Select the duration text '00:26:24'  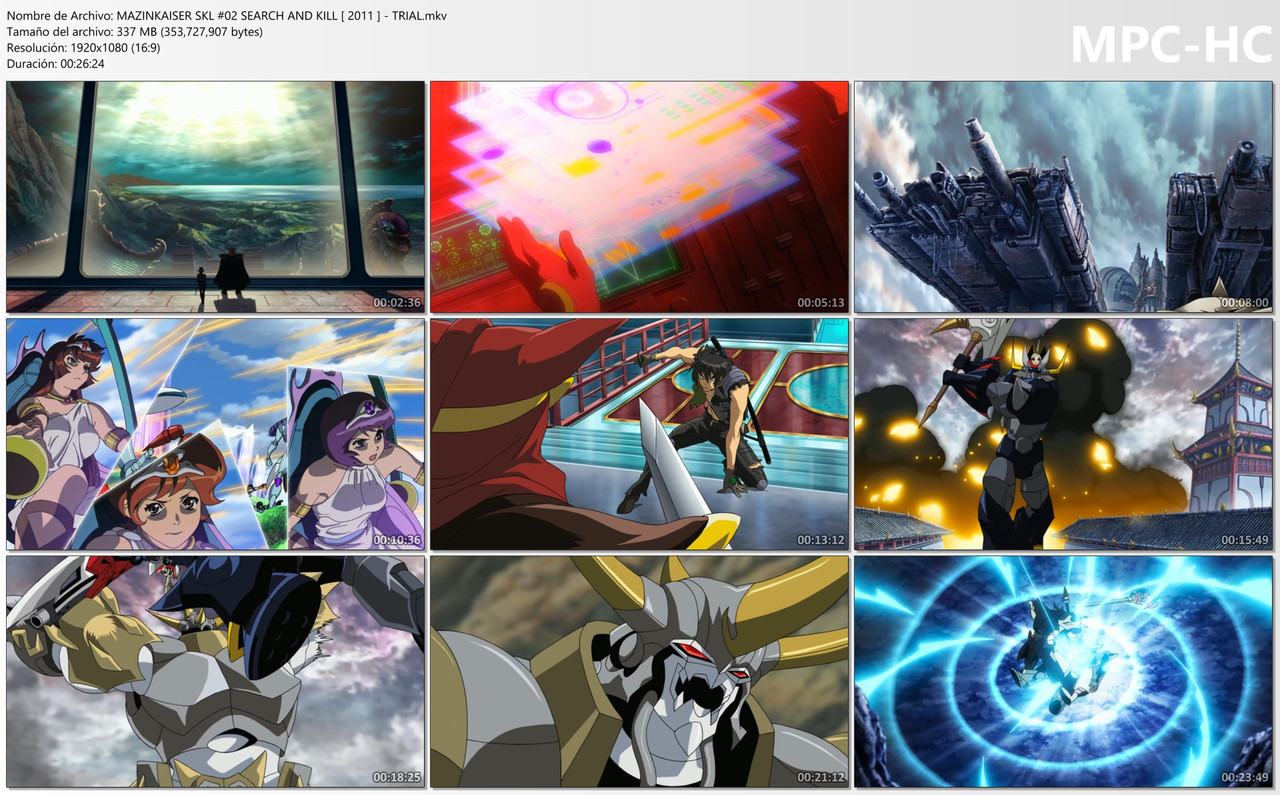click(82, 63)
